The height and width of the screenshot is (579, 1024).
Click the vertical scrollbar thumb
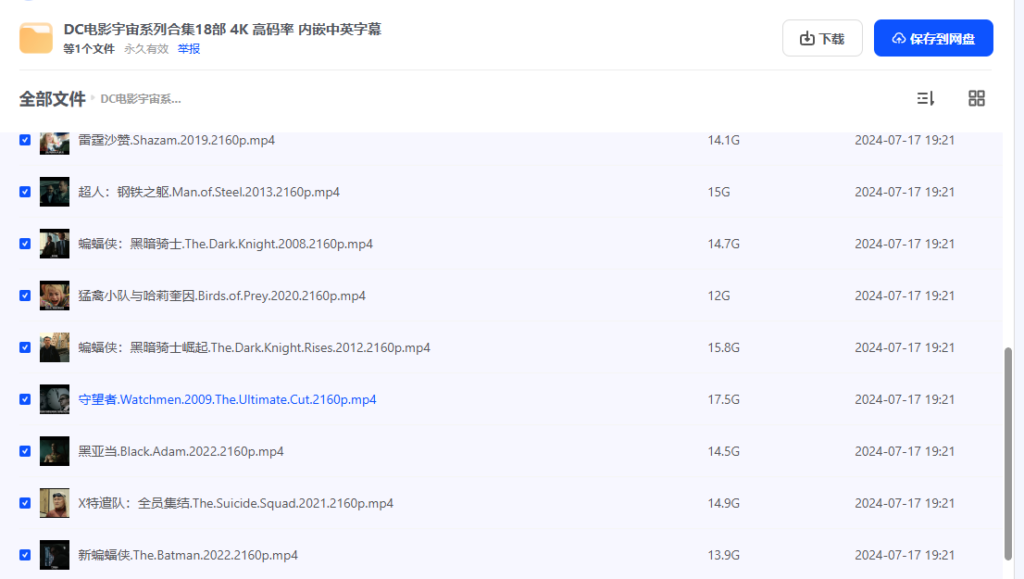[x=1008, y=454]
